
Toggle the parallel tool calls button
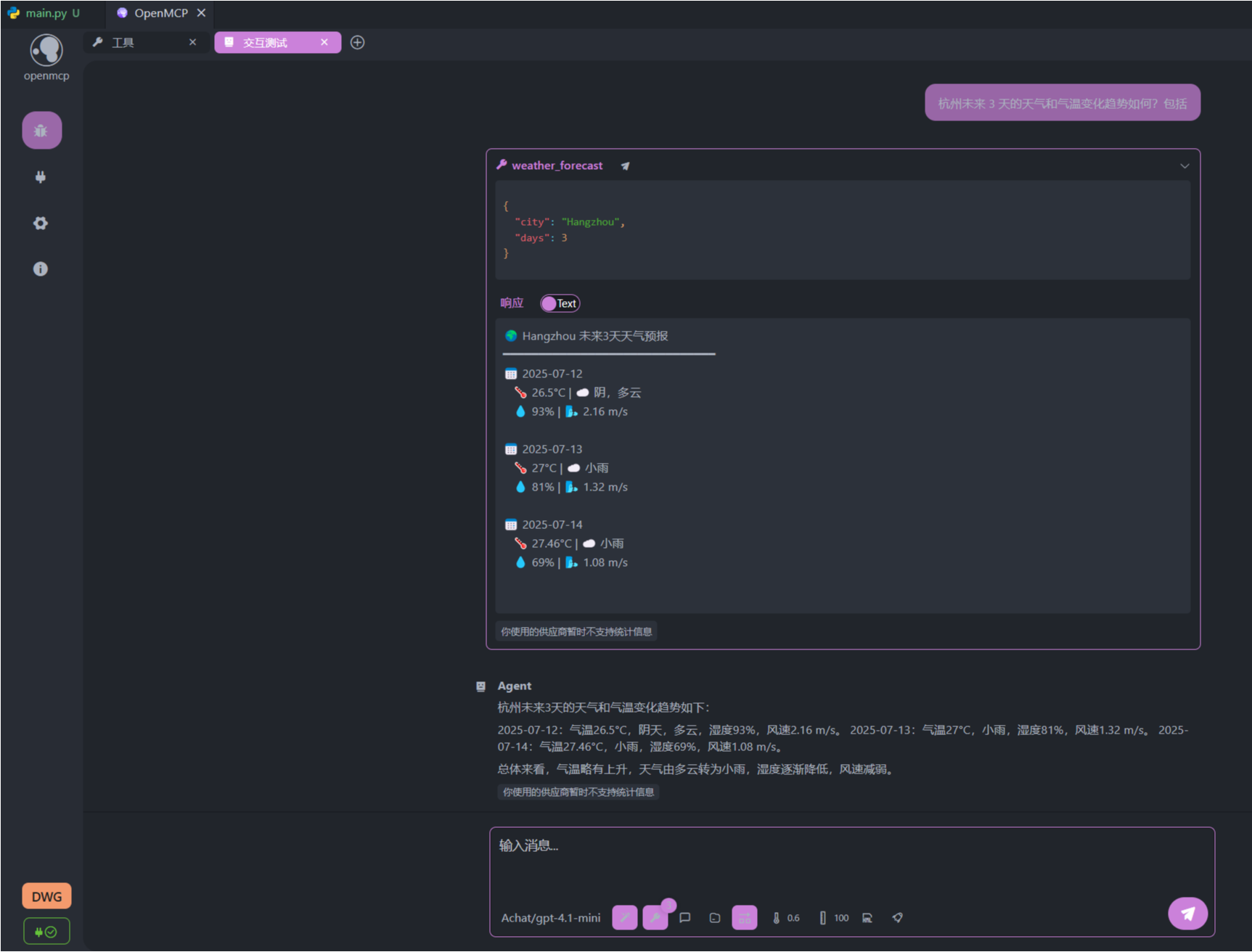click(745, 917)
